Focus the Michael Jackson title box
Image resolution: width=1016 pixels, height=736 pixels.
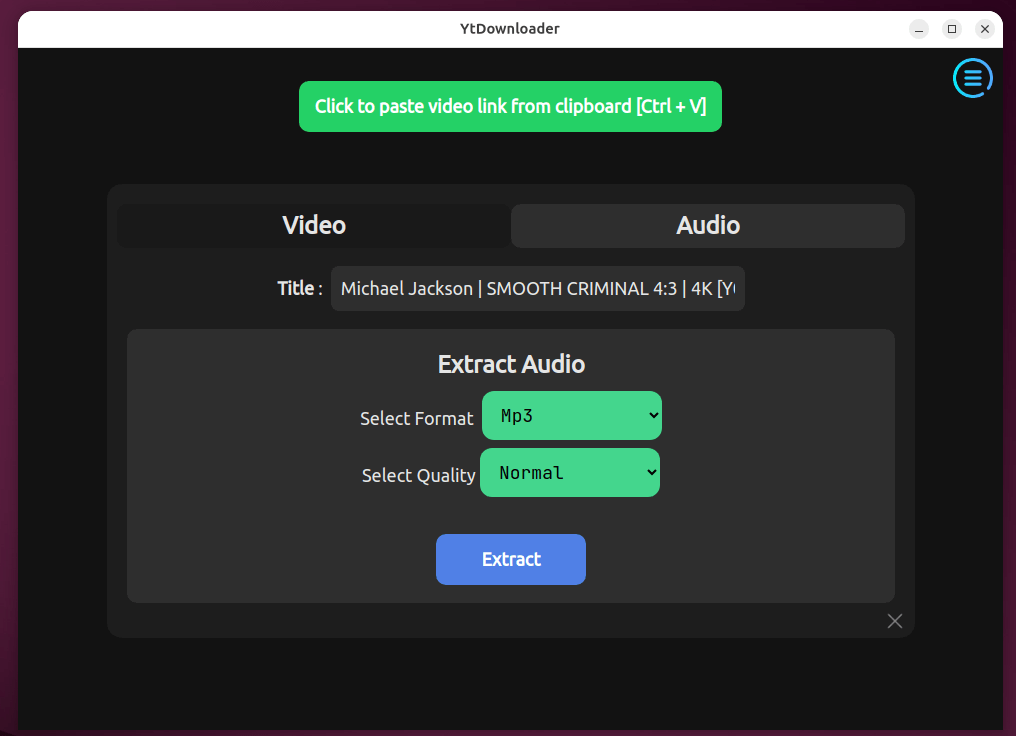pos(537,288)
